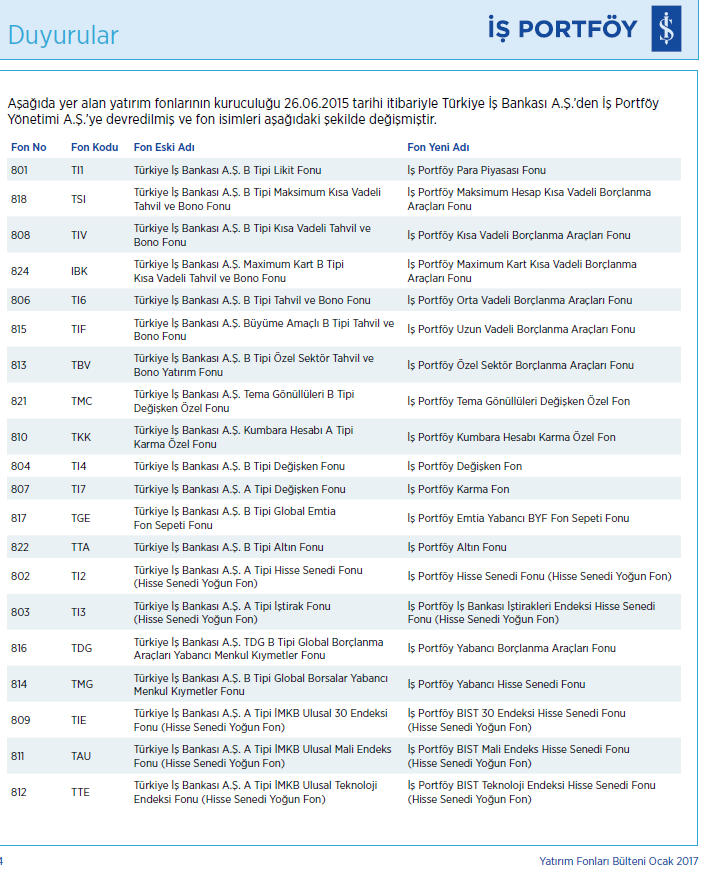Click the Fon No column header
The height and width of the screenshot is (874, 714).
pos(28,147)
